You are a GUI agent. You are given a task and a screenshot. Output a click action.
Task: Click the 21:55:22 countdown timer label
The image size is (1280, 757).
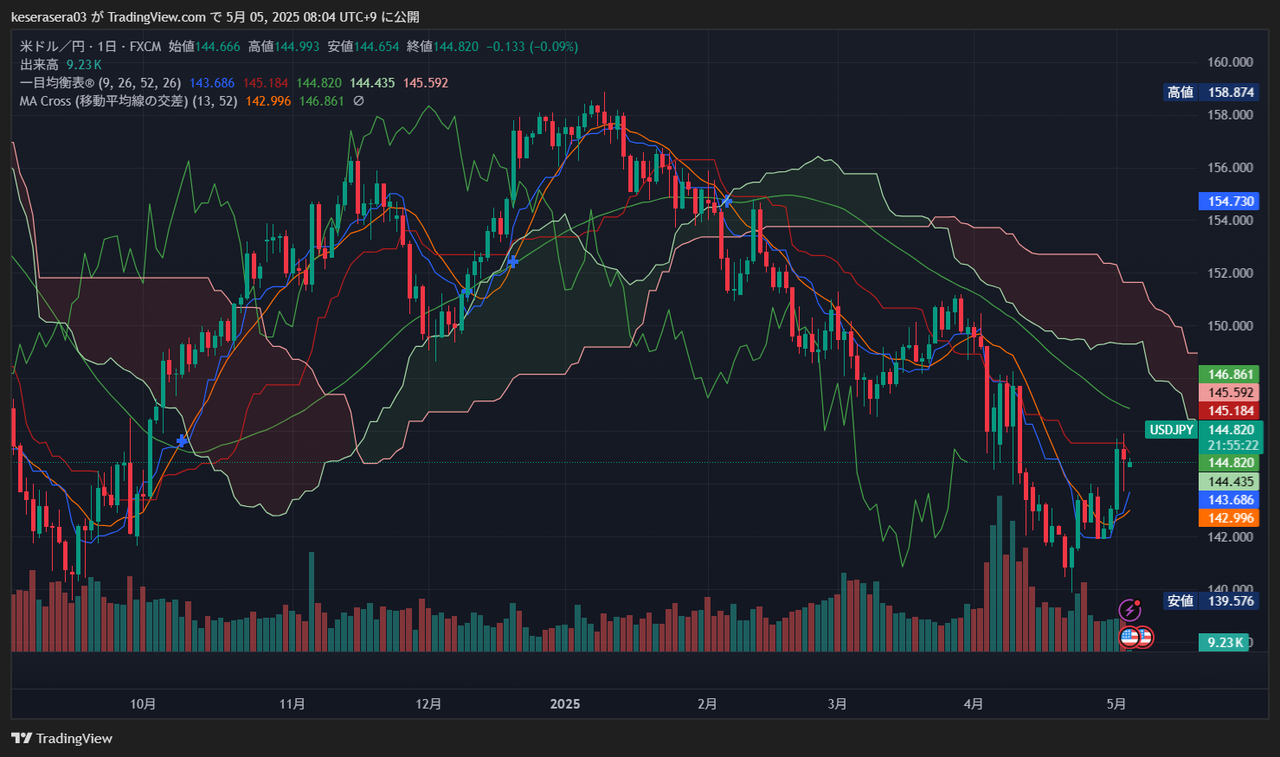(1233, 445)
